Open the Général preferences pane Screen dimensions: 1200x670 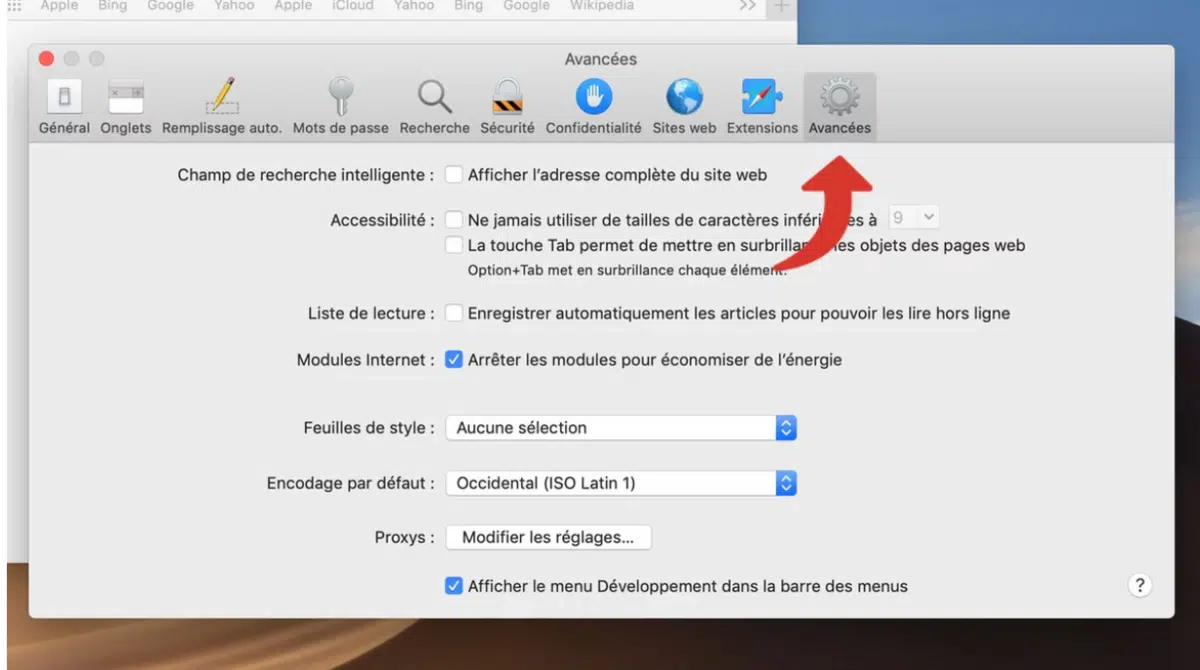pyautogui.click(x=64, y=107)
